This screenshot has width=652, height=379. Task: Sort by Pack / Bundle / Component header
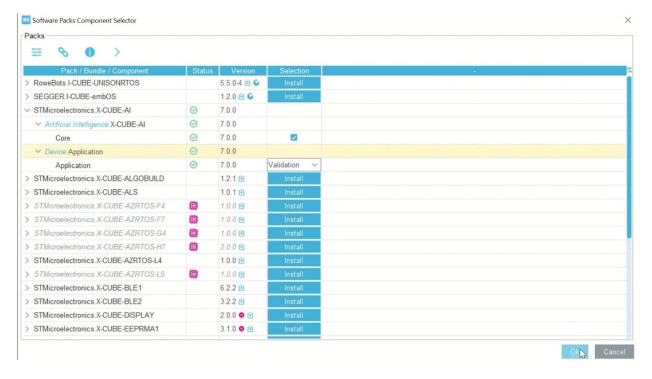click(104, 71)
